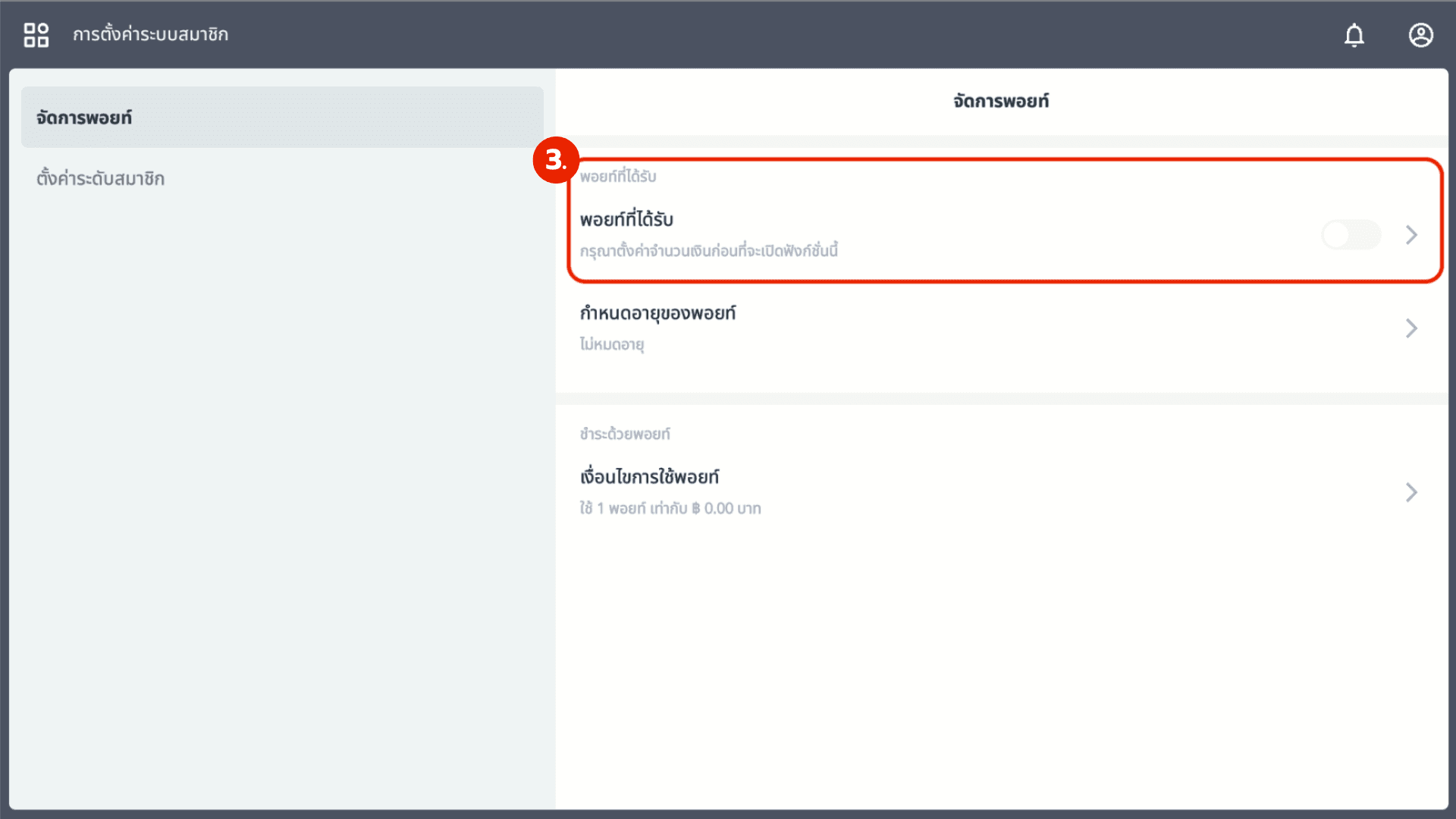Click the 1 point equals ฿ 0.00 text
Viewport: 1456px width, 819px height.
[x=670, y=509]
